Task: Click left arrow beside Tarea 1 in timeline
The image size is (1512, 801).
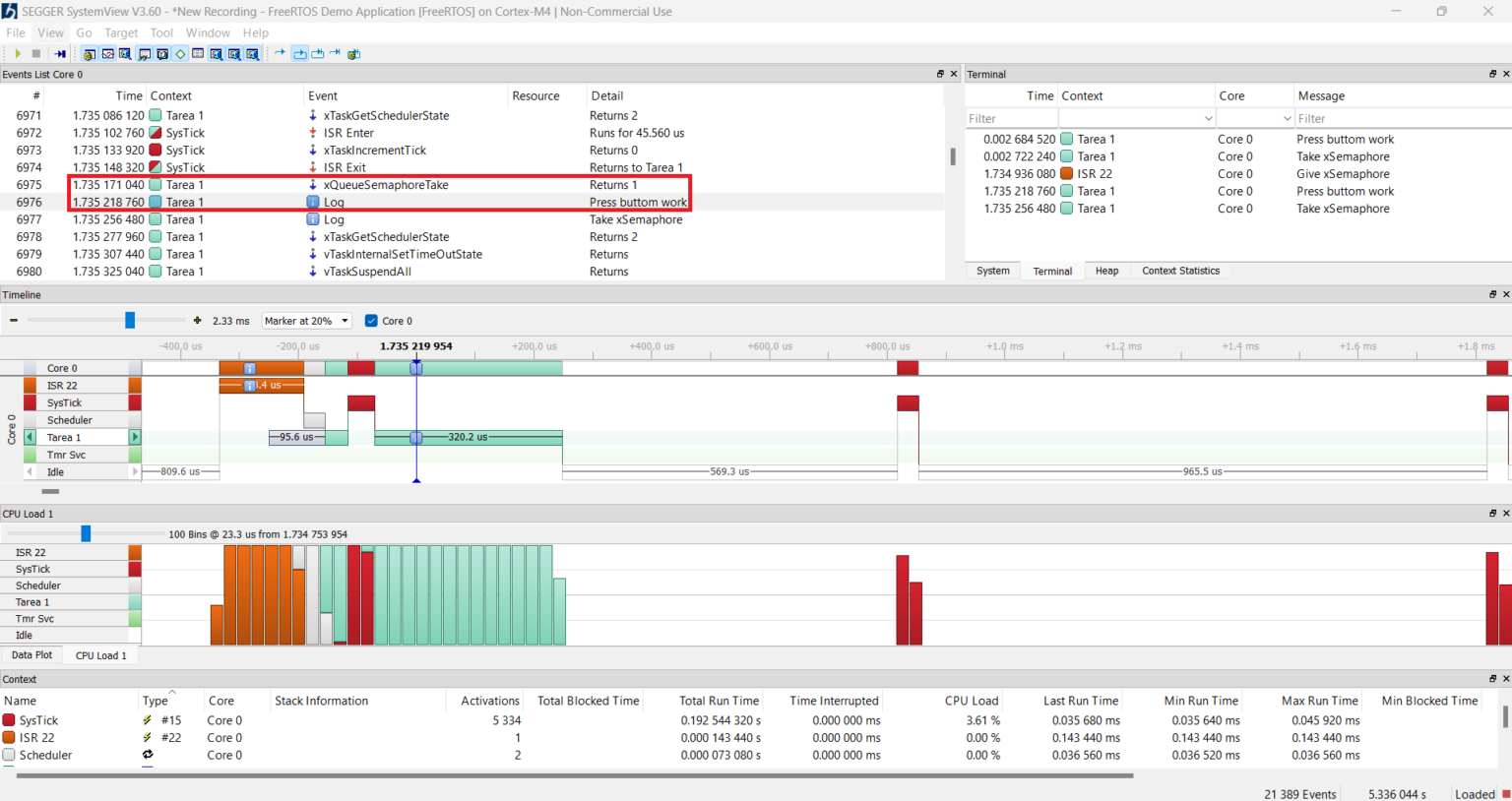Action: tap(30, 437)
